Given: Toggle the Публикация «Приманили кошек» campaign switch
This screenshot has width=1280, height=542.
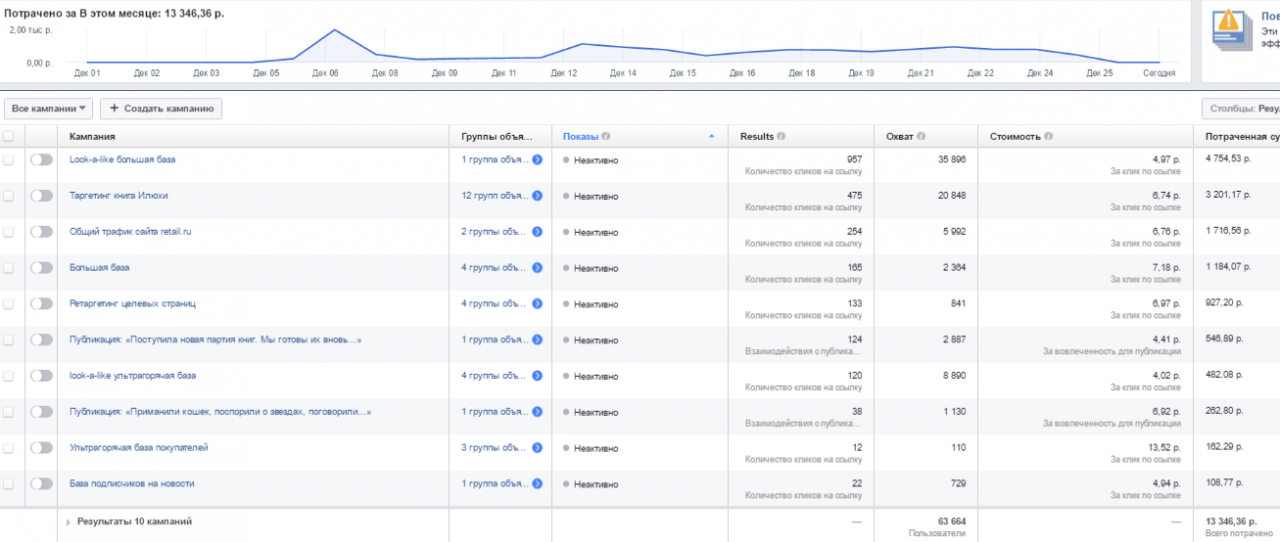Looking at the screenshot, I should 41,411.
